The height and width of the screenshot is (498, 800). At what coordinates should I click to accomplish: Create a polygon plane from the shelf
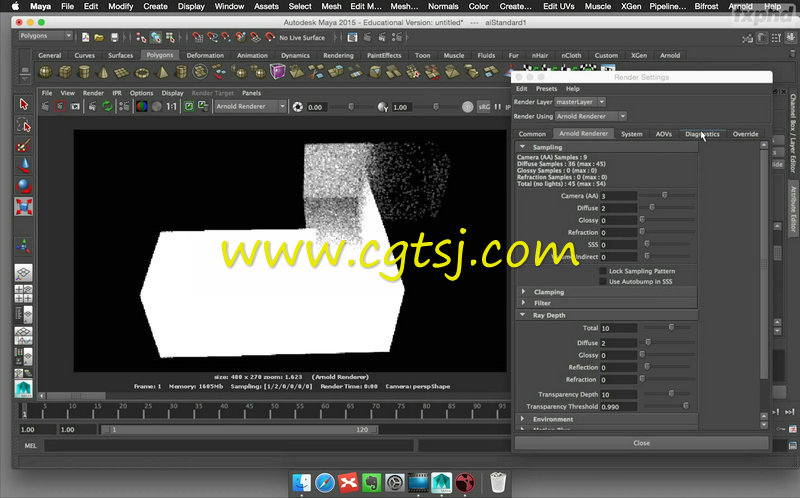point(122,72)
